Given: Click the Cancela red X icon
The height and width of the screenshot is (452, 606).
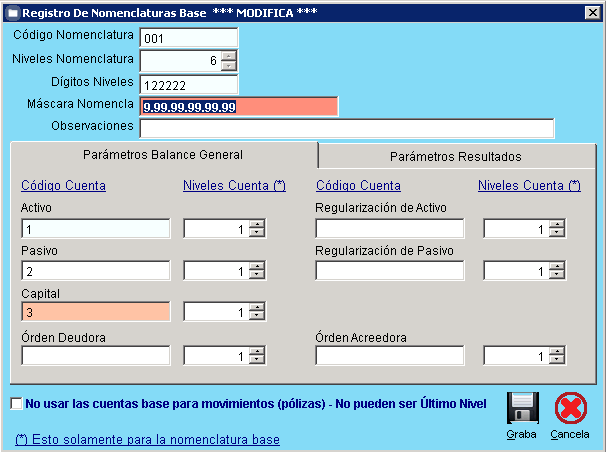Looking at the screenshot, I should click(x=570, y=409).
